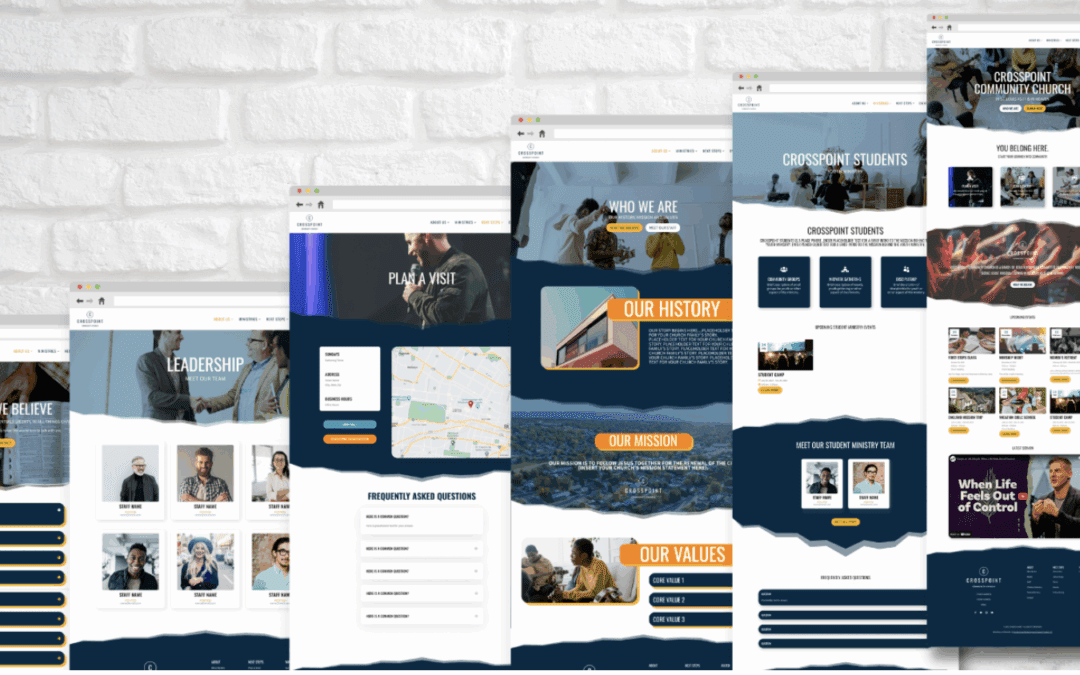Click Crosspoint logo in Community Church home header
The image size is (1080, 675).
point(941,40)
